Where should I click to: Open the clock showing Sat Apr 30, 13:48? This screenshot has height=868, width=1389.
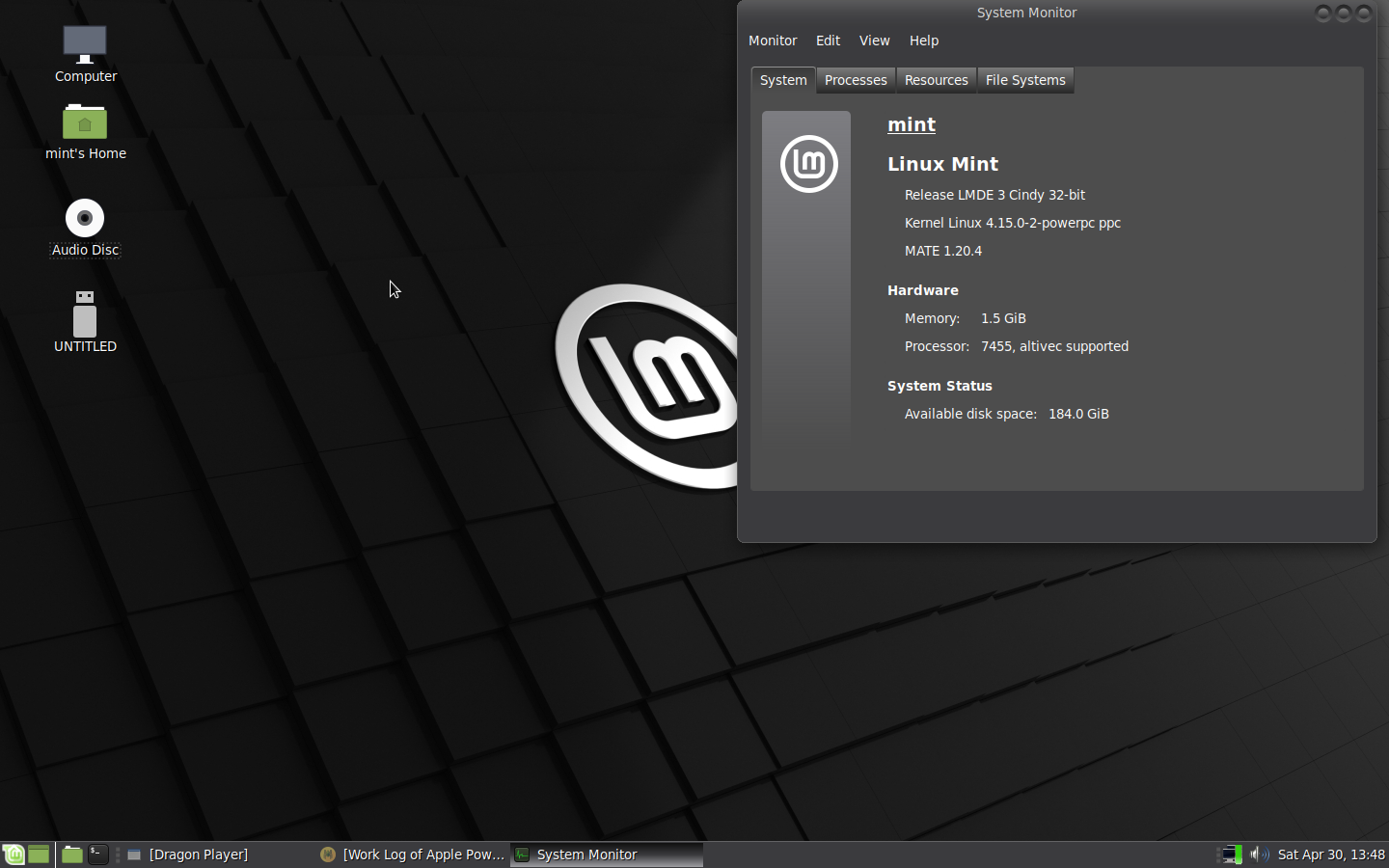[x=1331, y=854]
